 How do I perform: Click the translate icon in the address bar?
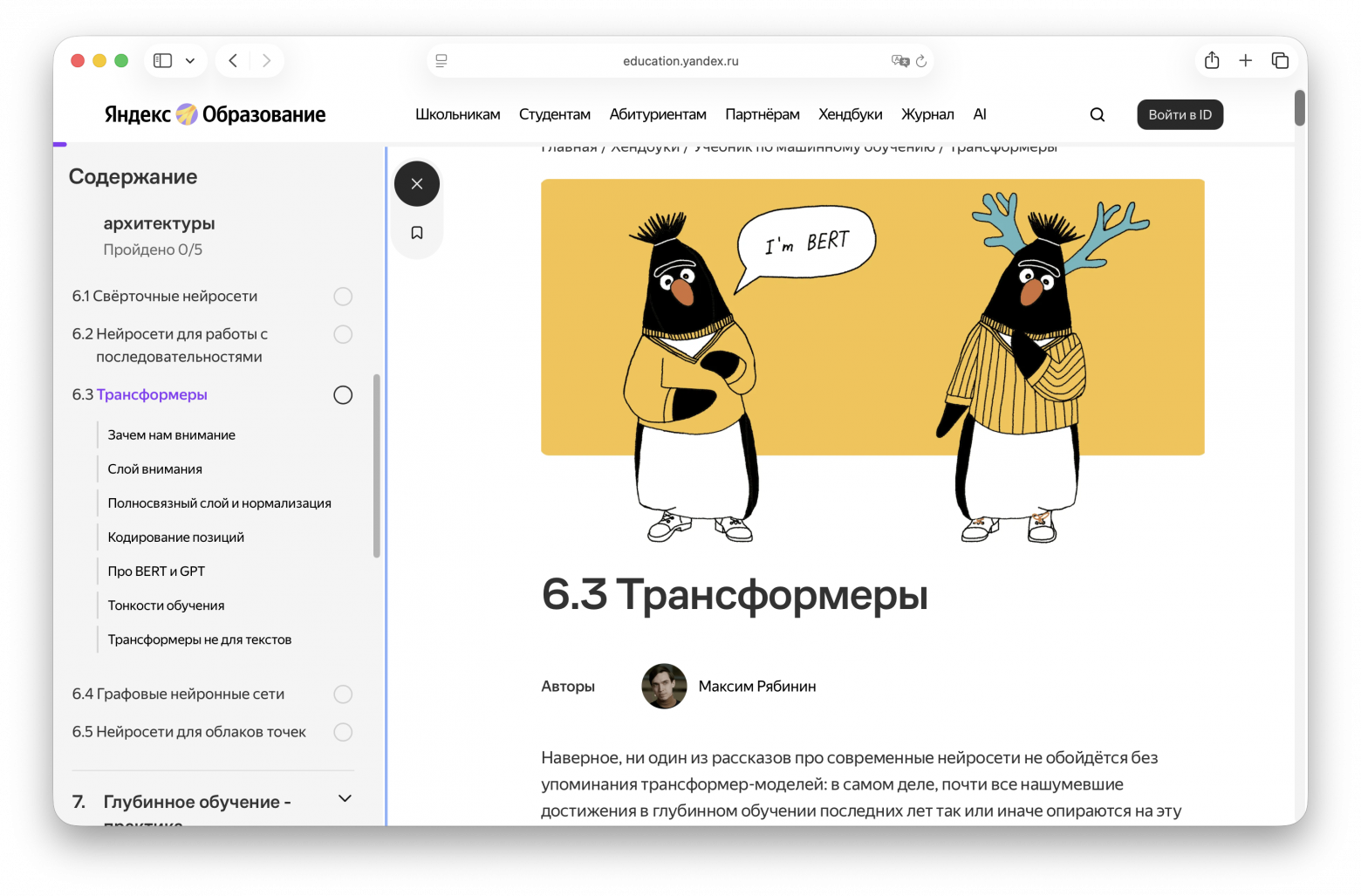pos(899,60)
